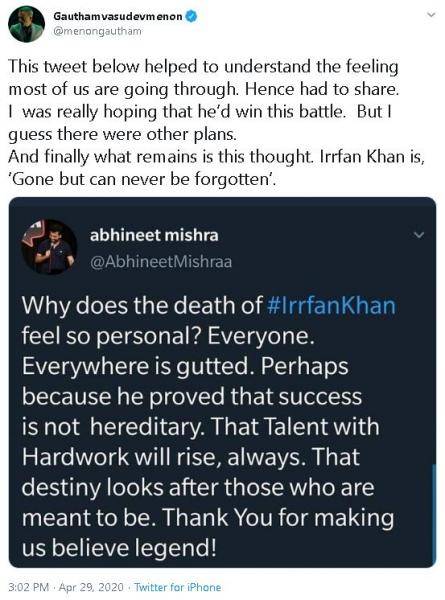Image resolution: width=445 pixels, height=600 pixels.
Task: Open the #IrrfanKhan hashtag
Action: (331, 306)
